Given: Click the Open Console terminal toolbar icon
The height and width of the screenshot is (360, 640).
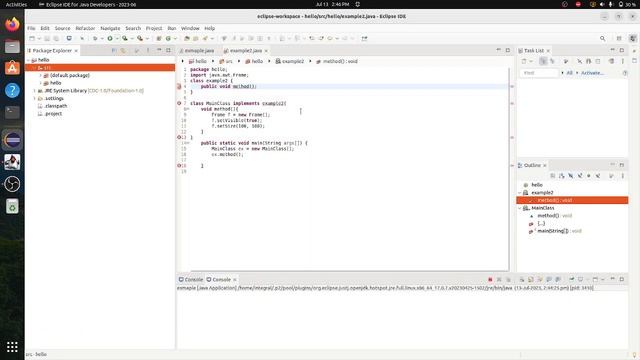Looking at the screenshot, I should coord(69,38).
